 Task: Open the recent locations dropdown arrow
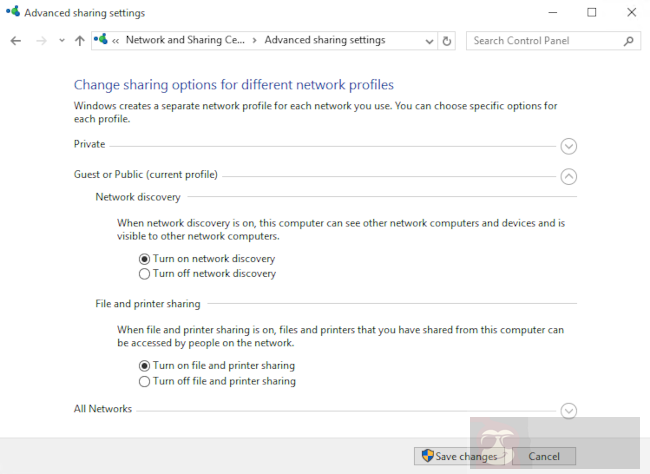click(61, 41)
